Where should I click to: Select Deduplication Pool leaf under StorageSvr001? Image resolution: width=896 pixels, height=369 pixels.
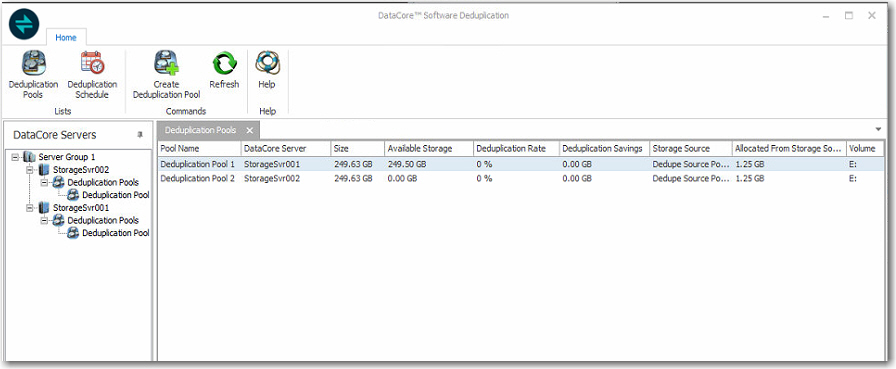click(x=115, y=233)
